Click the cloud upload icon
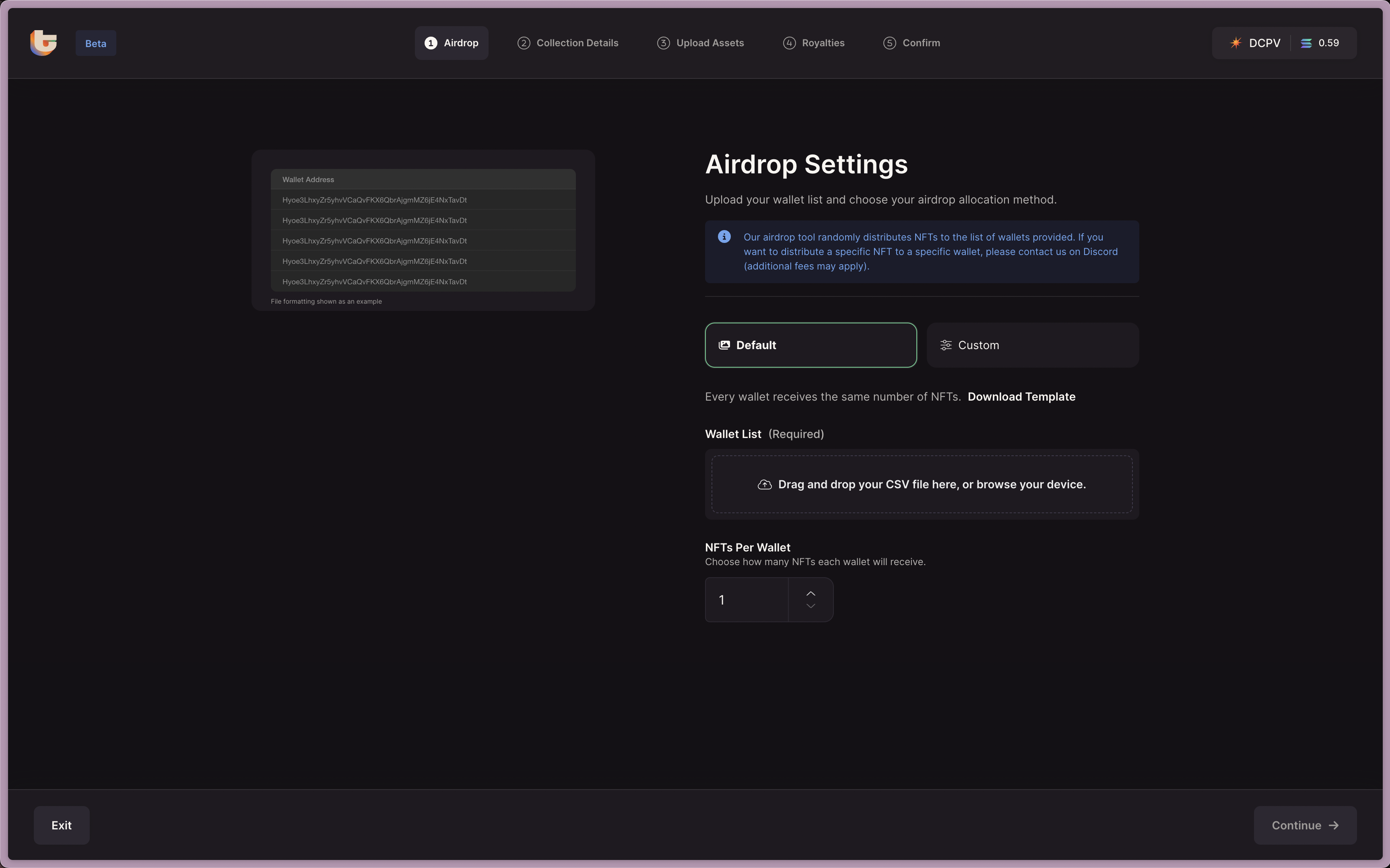This screenshot has height=868, width=1390. pyautogui.click(x=765, y=485)
